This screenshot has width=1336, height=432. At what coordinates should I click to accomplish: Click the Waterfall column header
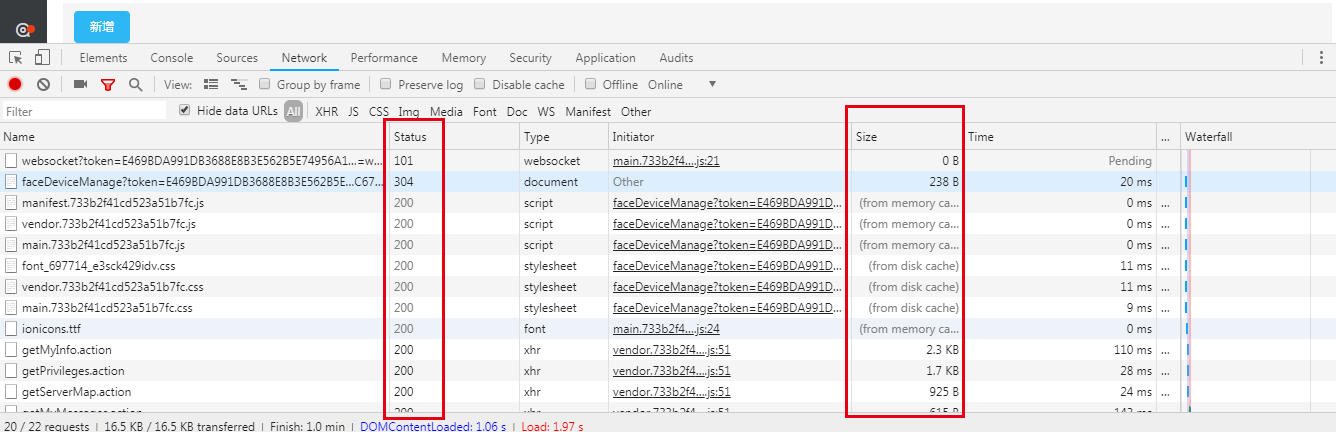pos(1257,137)
